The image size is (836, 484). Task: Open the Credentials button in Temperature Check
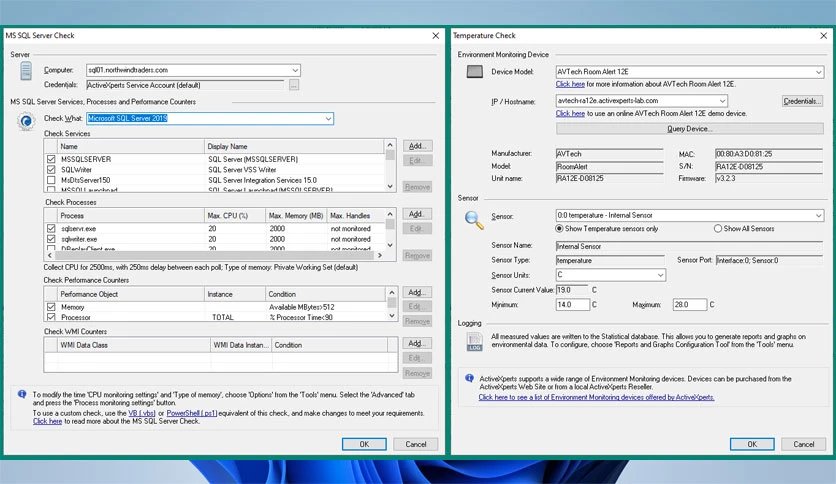coord(802,101)
